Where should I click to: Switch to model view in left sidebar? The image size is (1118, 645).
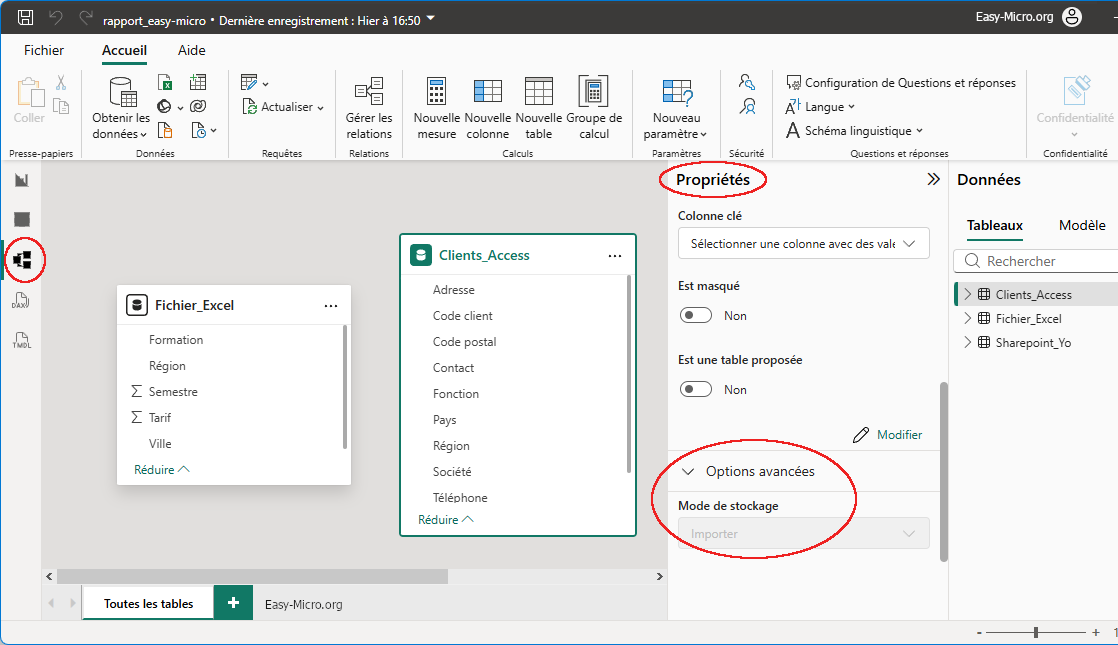point(22,260)
